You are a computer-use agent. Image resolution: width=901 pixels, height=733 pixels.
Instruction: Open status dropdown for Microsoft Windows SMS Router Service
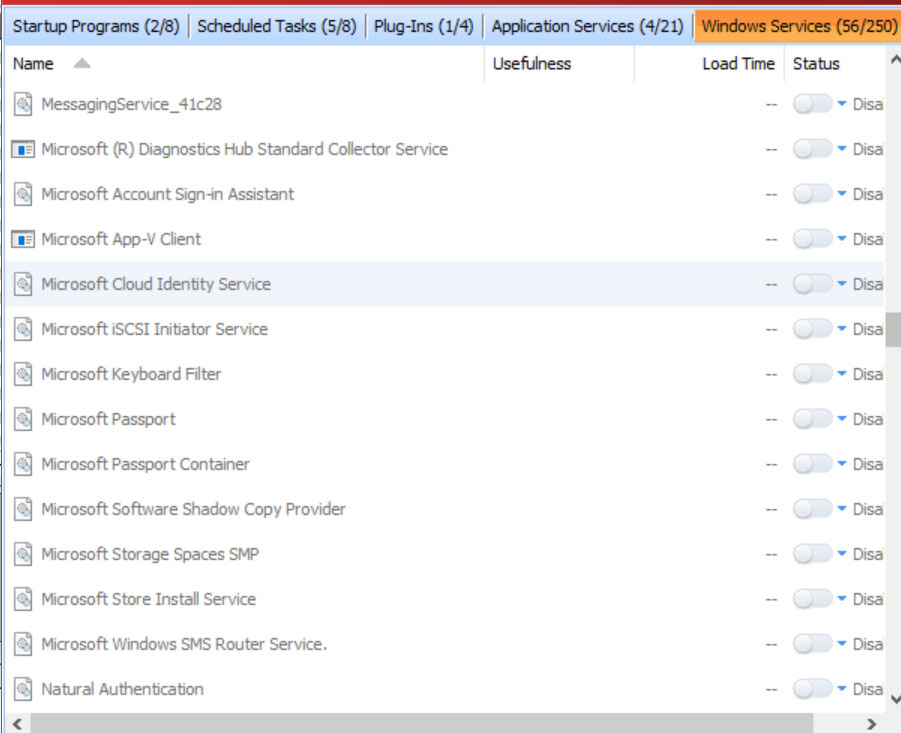pos(842,643)
